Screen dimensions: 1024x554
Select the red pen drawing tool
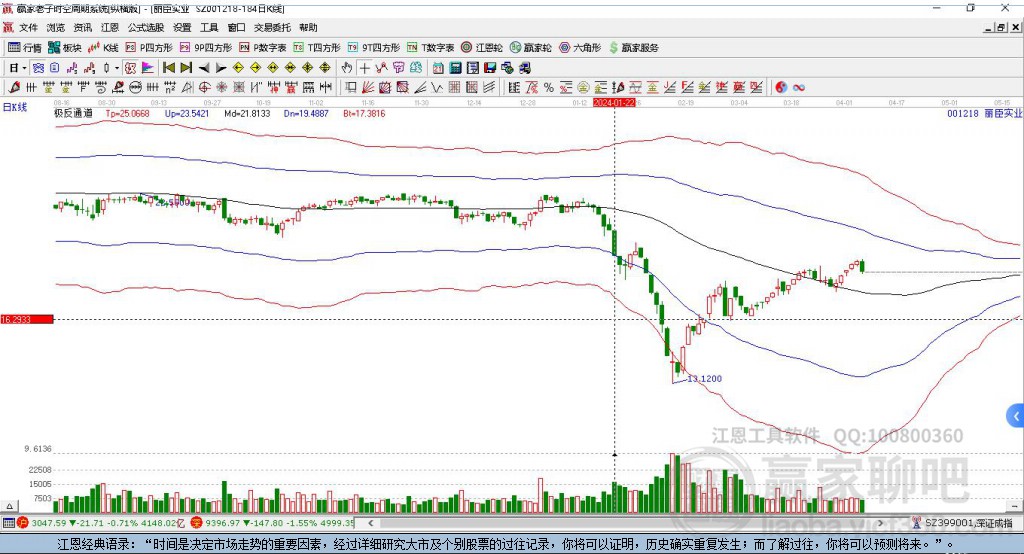14,88
